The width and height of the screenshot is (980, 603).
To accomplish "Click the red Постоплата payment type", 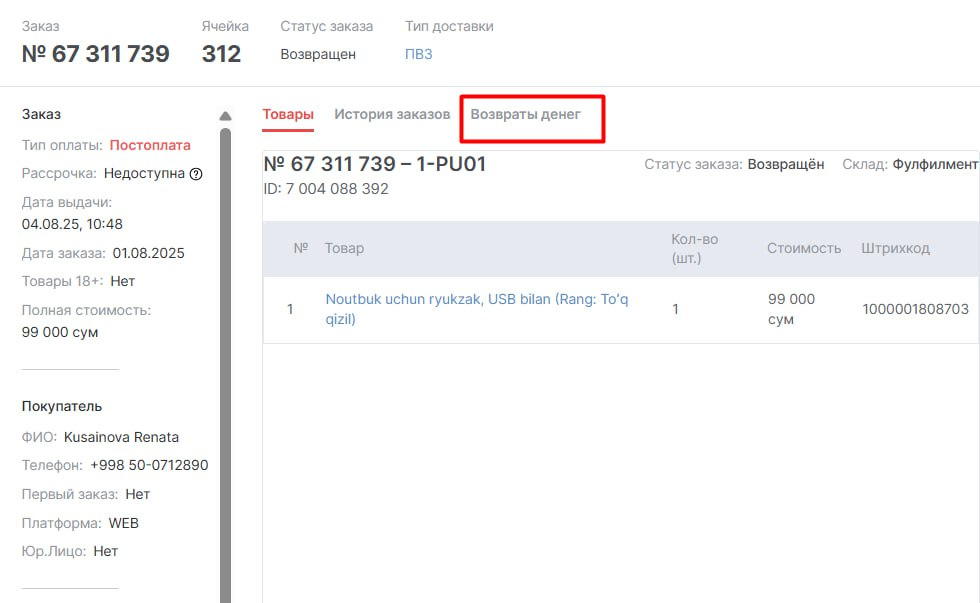I will point(150,145).
